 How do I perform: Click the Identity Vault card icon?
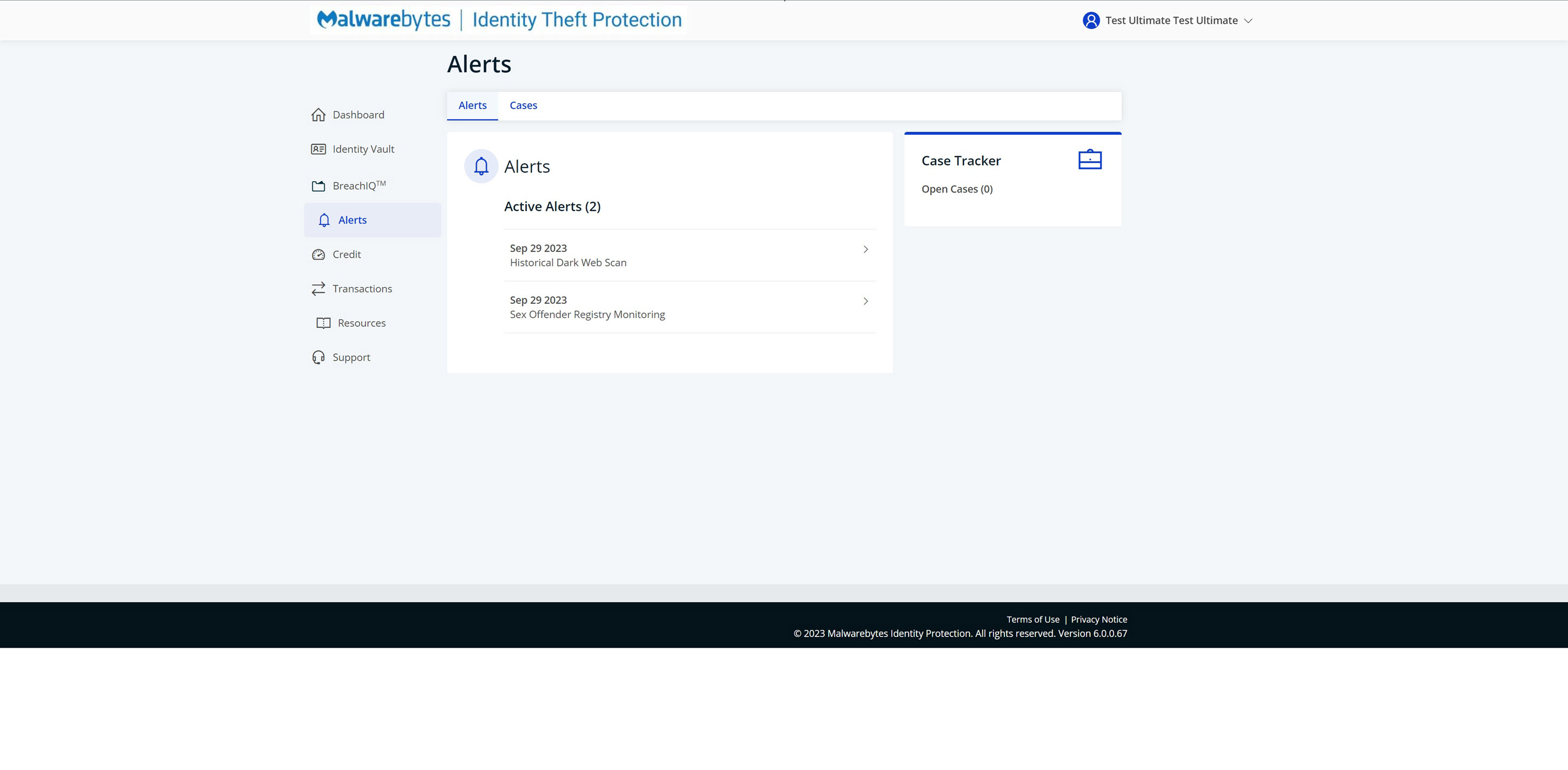(319, 149)
